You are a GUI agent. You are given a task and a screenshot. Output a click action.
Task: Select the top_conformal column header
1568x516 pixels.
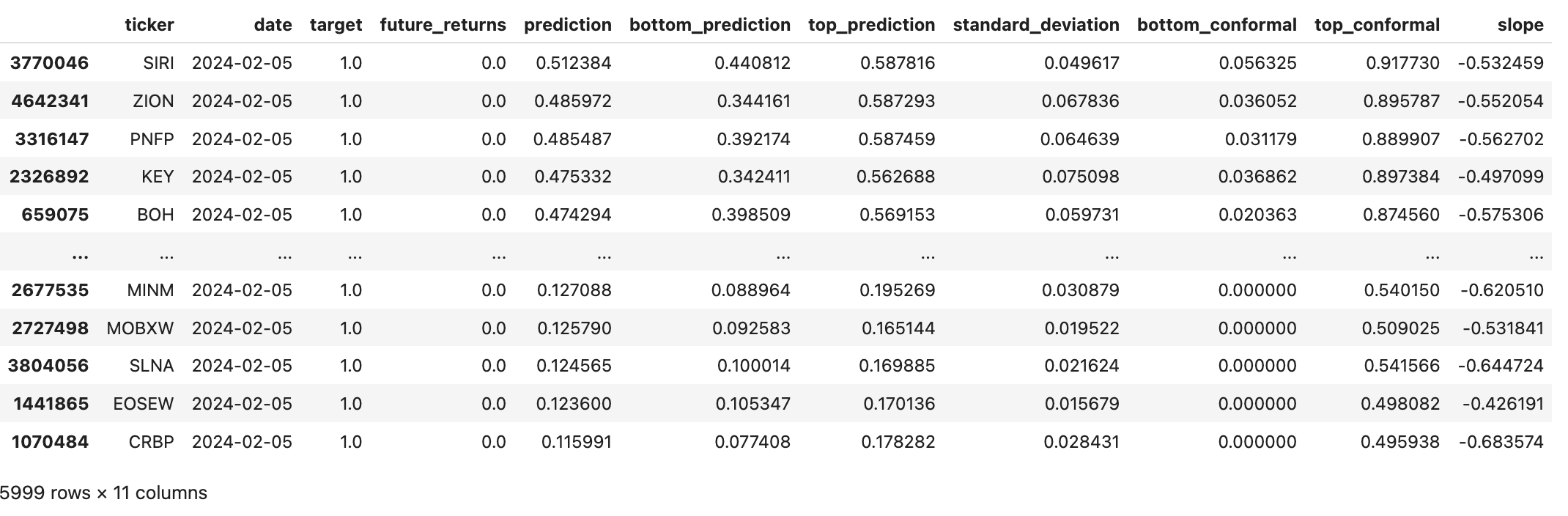pyautogui.click(x=1377, y=25)
